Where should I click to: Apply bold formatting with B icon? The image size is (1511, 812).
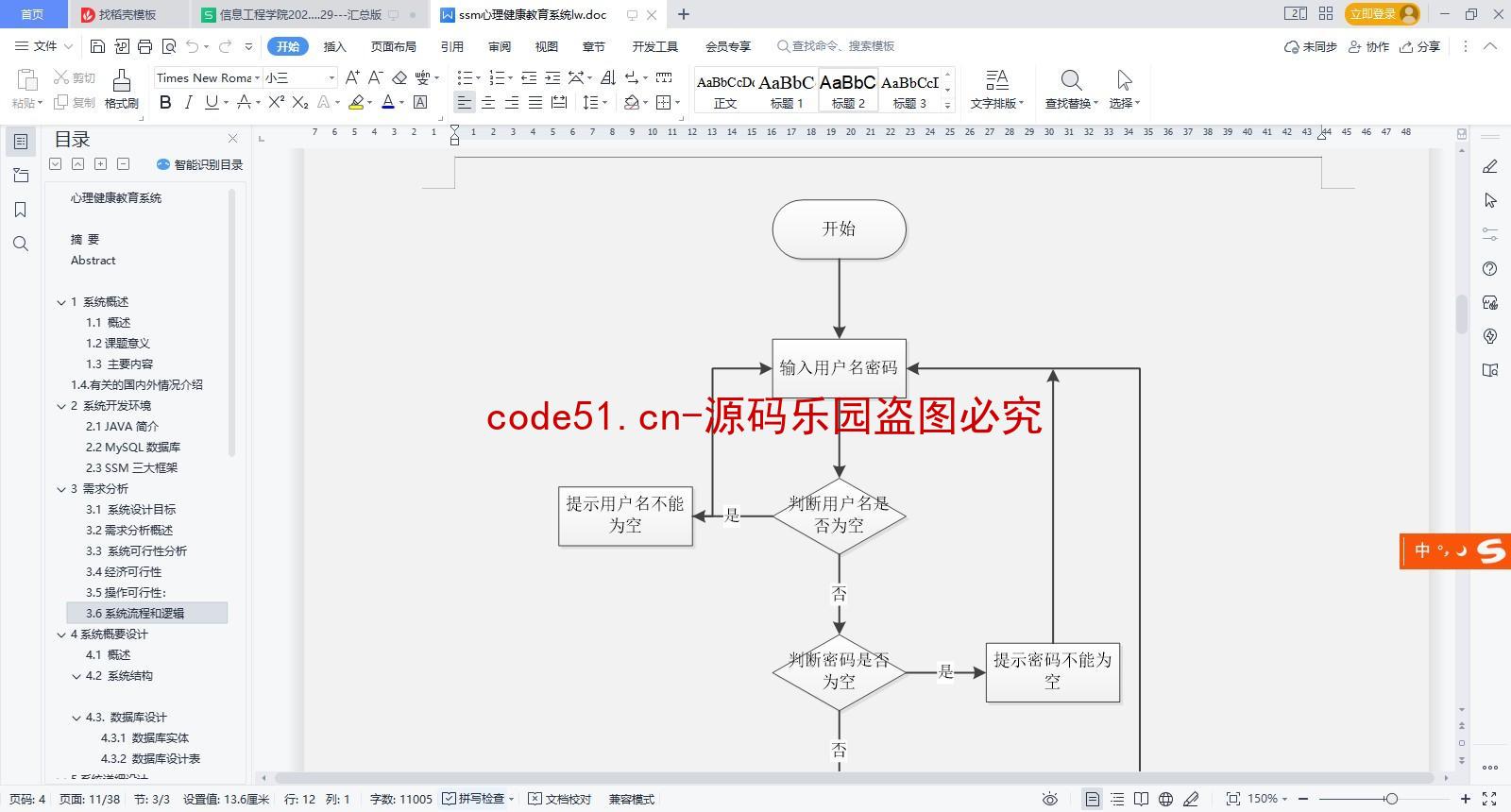(165, 102)
